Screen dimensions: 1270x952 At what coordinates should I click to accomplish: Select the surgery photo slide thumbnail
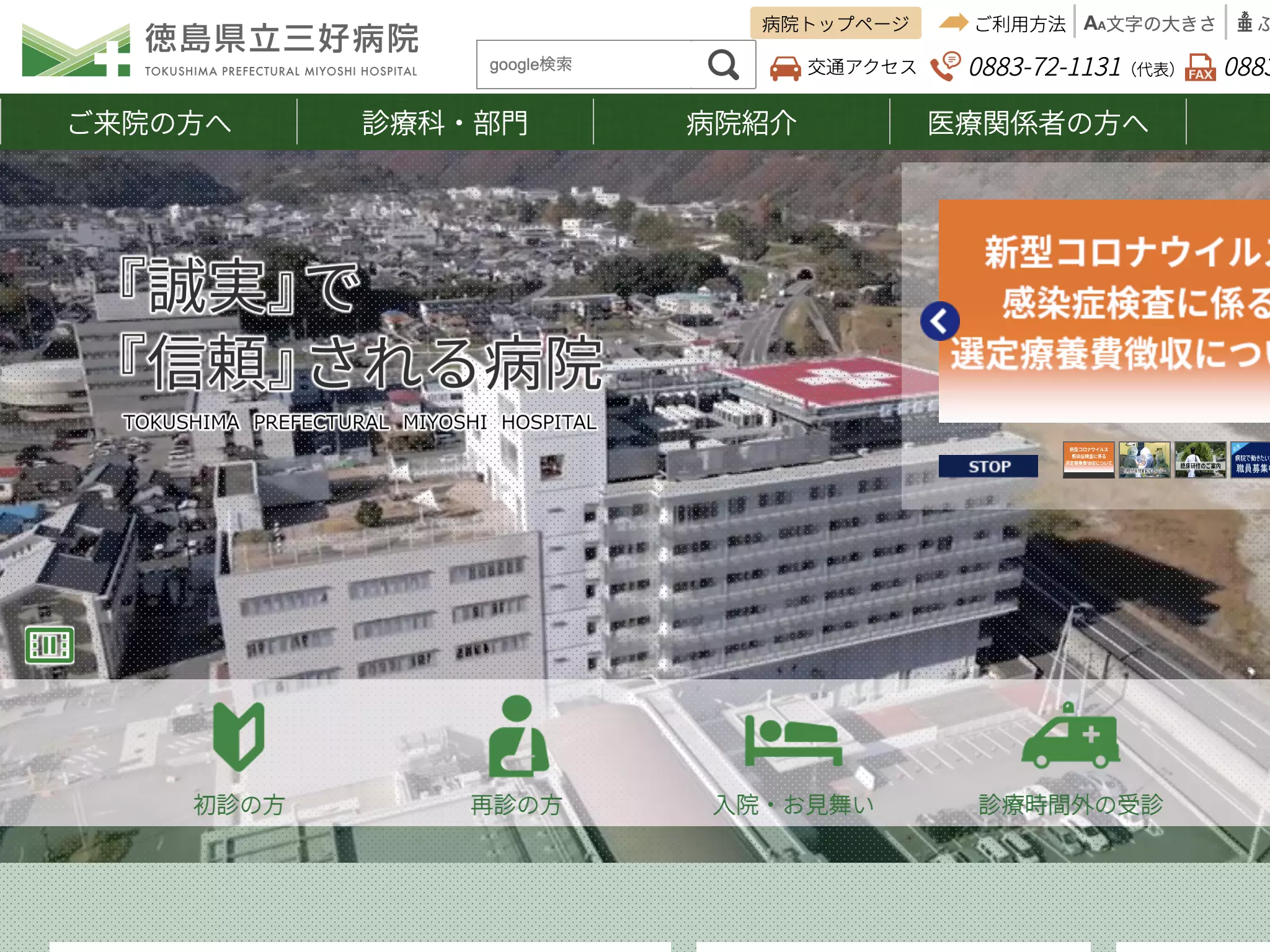(x=1145, y=459)
